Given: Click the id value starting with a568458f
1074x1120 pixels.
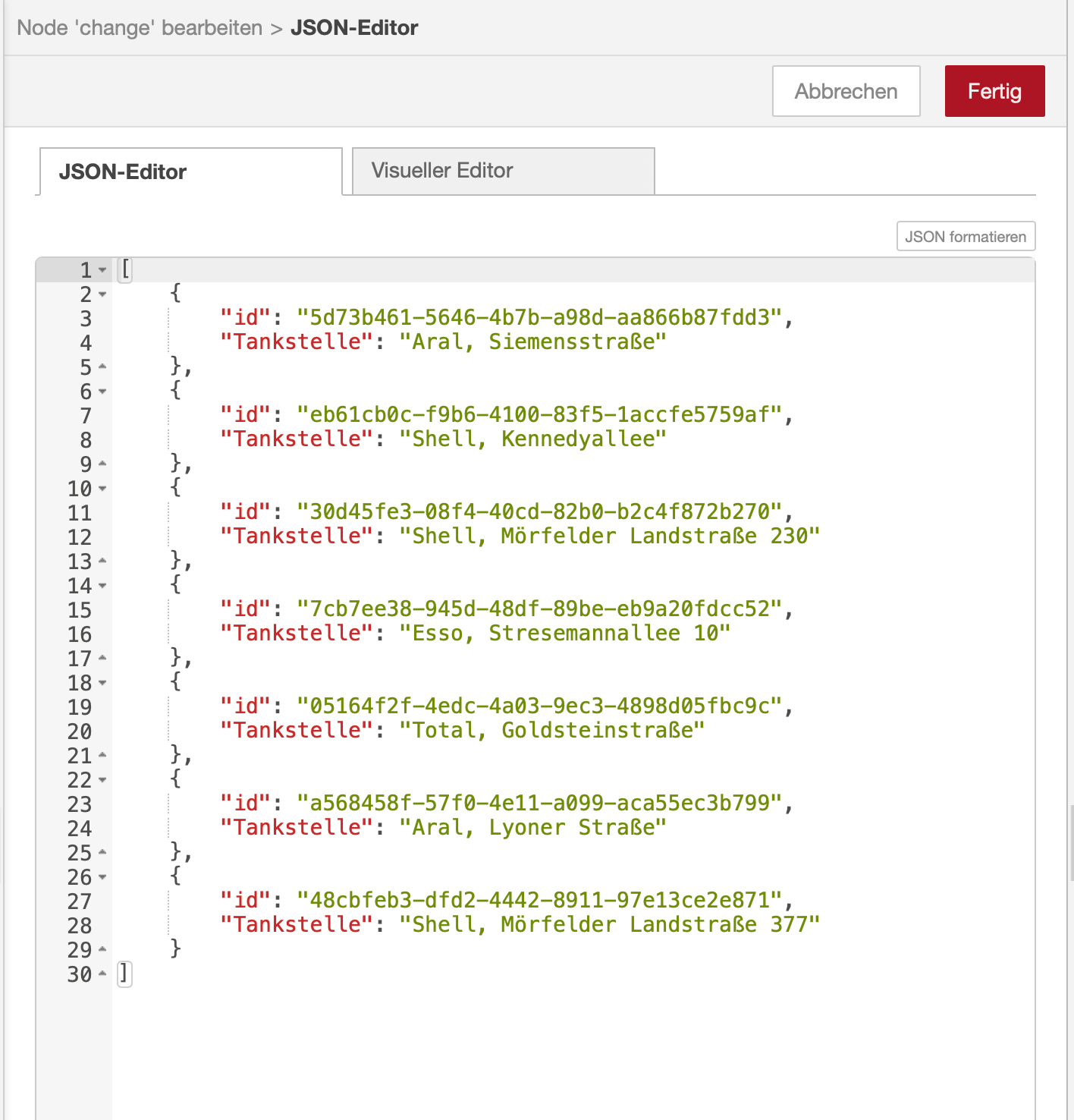Looking at the screenshot, I should coord(539,803).
